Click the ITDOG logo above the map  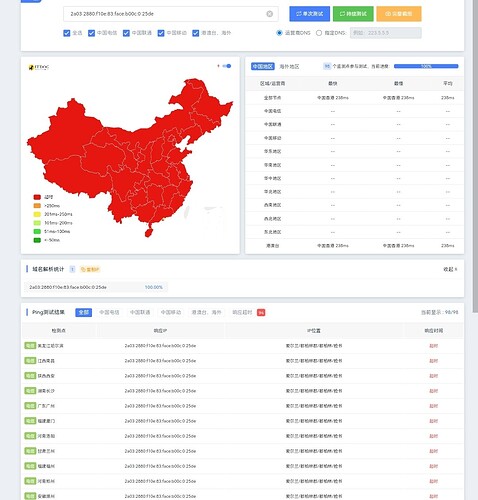click(39, 67)
